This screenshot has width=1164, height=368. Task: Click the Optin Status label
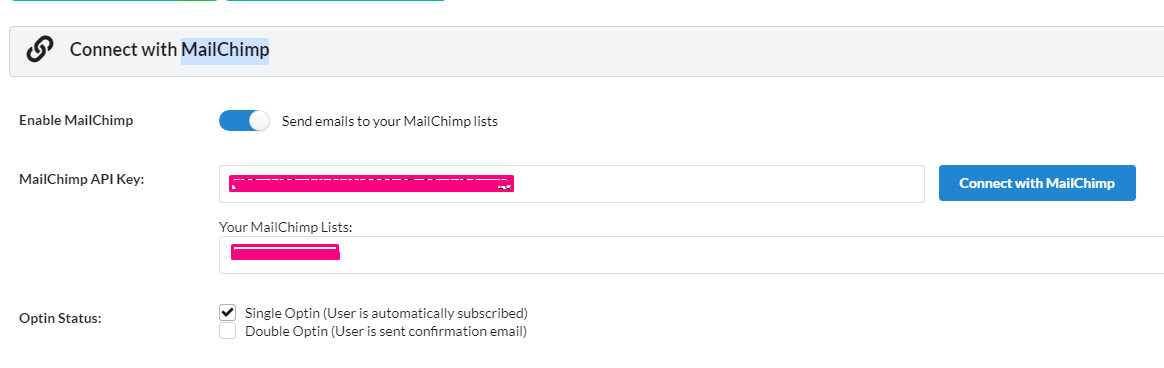(x=60, y=319)
